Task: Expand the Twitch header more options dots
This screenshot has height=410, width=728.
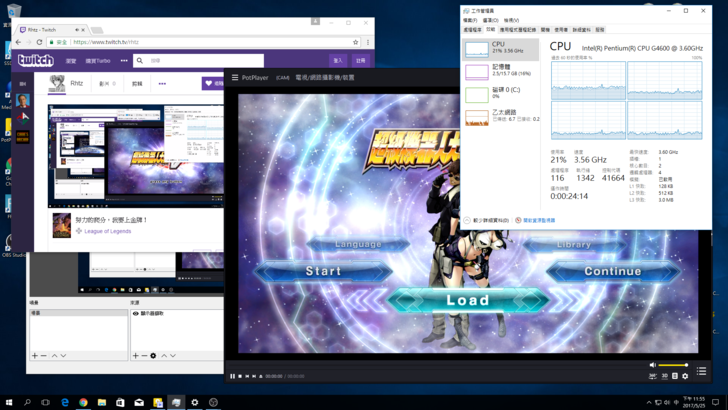Action: point(124,61)
